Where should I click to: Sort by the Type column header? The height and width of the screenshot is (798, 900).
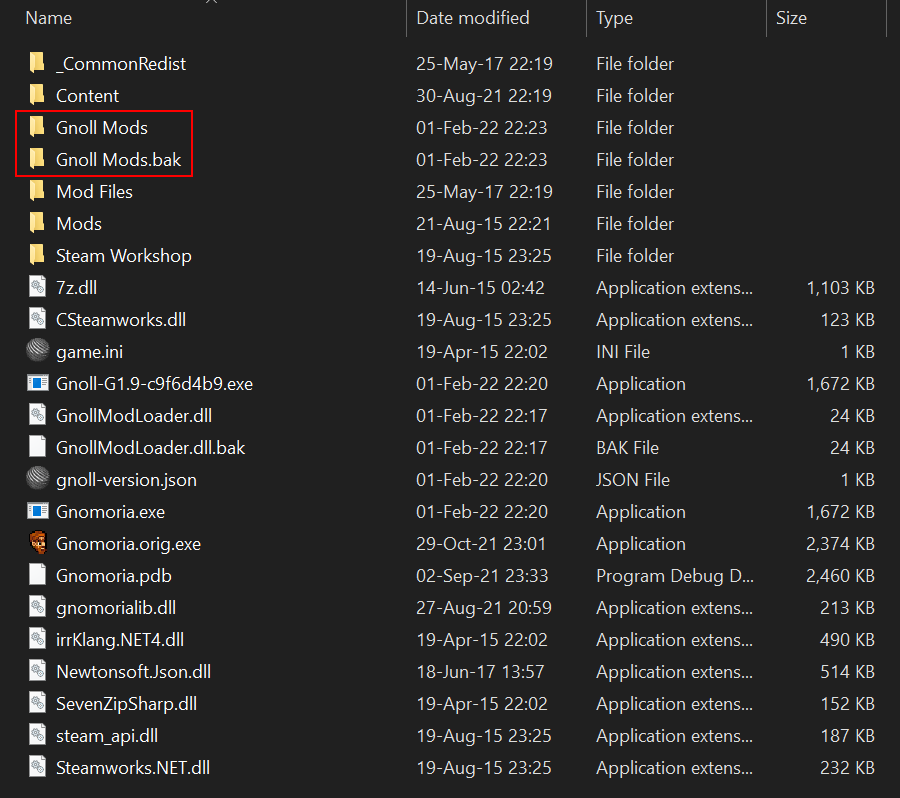tap(614, 18)
